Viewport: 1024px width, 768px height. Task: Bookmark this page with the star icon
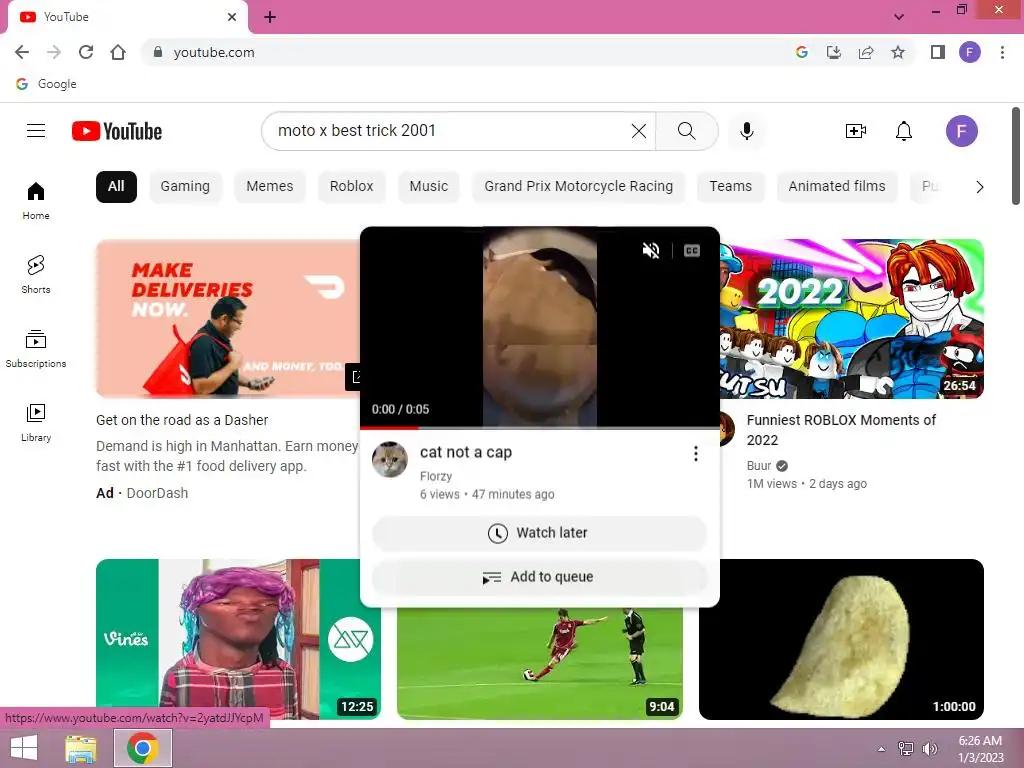click(898, 52)
